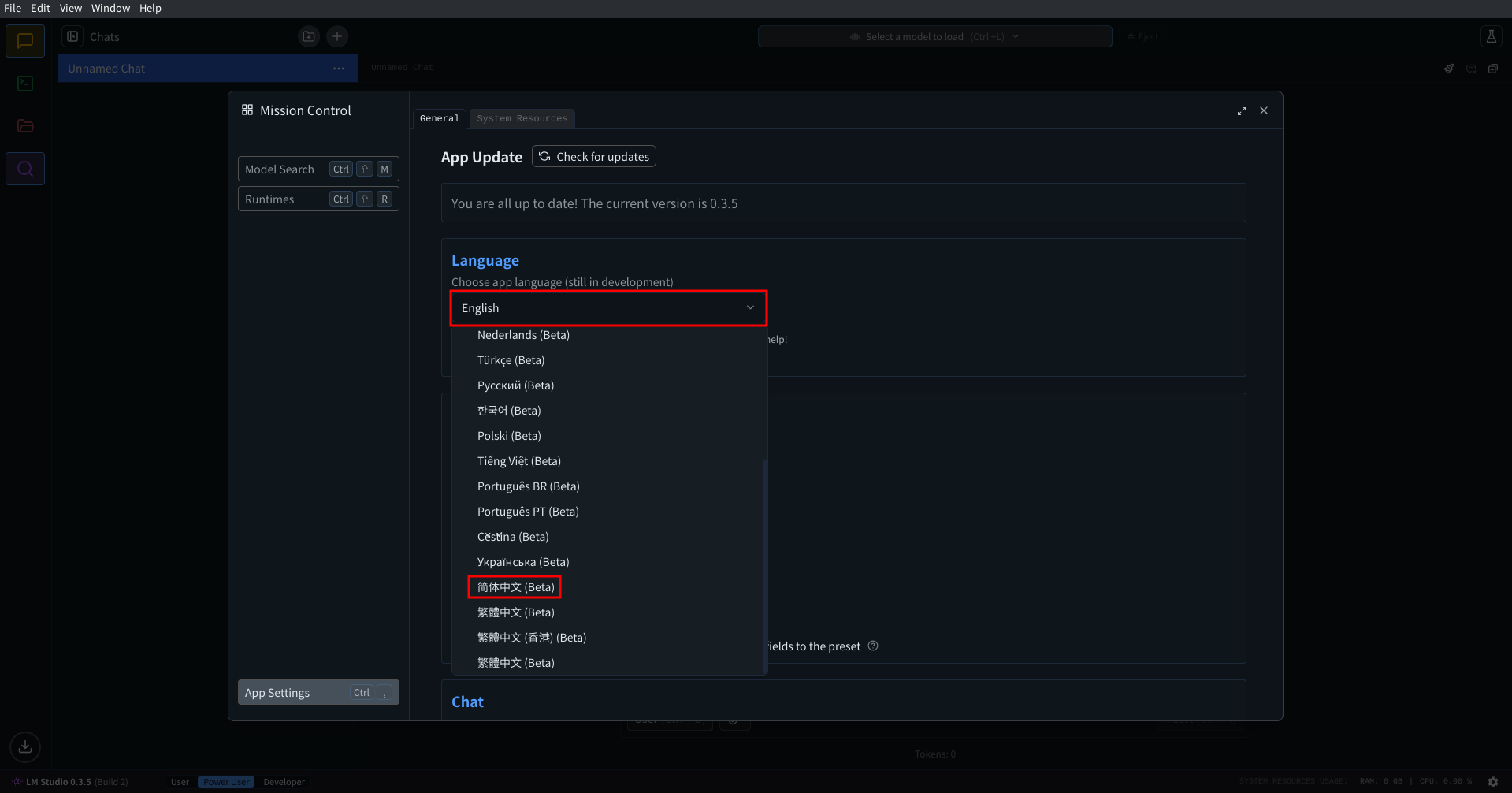The image size is (1512, 793).
Task: Click the Language section heading
Action: pyautogui.click(x=485, y=261)
